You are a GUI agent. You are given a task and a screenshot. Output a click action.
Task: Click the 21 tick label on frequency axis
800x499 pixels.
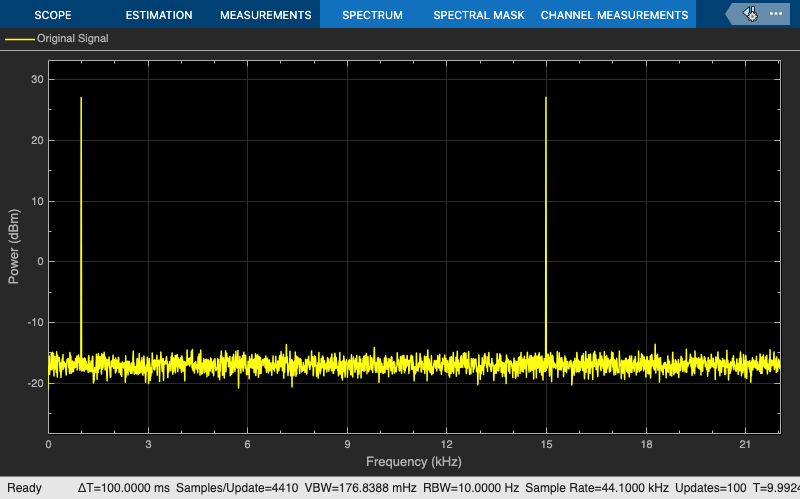click(745, 444)
